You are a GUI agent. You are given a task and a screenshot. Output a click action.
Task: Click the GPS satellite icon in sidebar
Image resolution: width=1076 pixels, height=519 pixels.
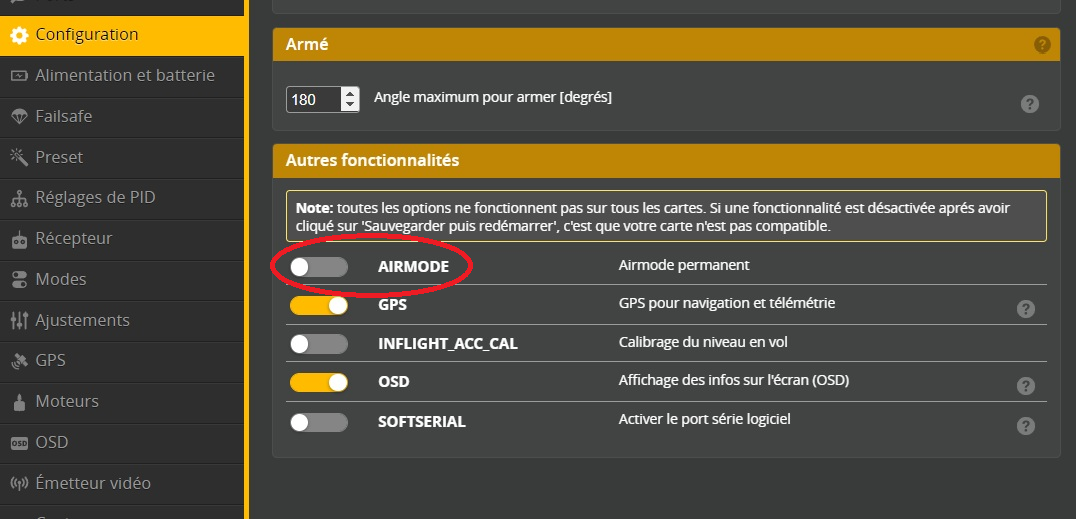[x=19, y=361]
